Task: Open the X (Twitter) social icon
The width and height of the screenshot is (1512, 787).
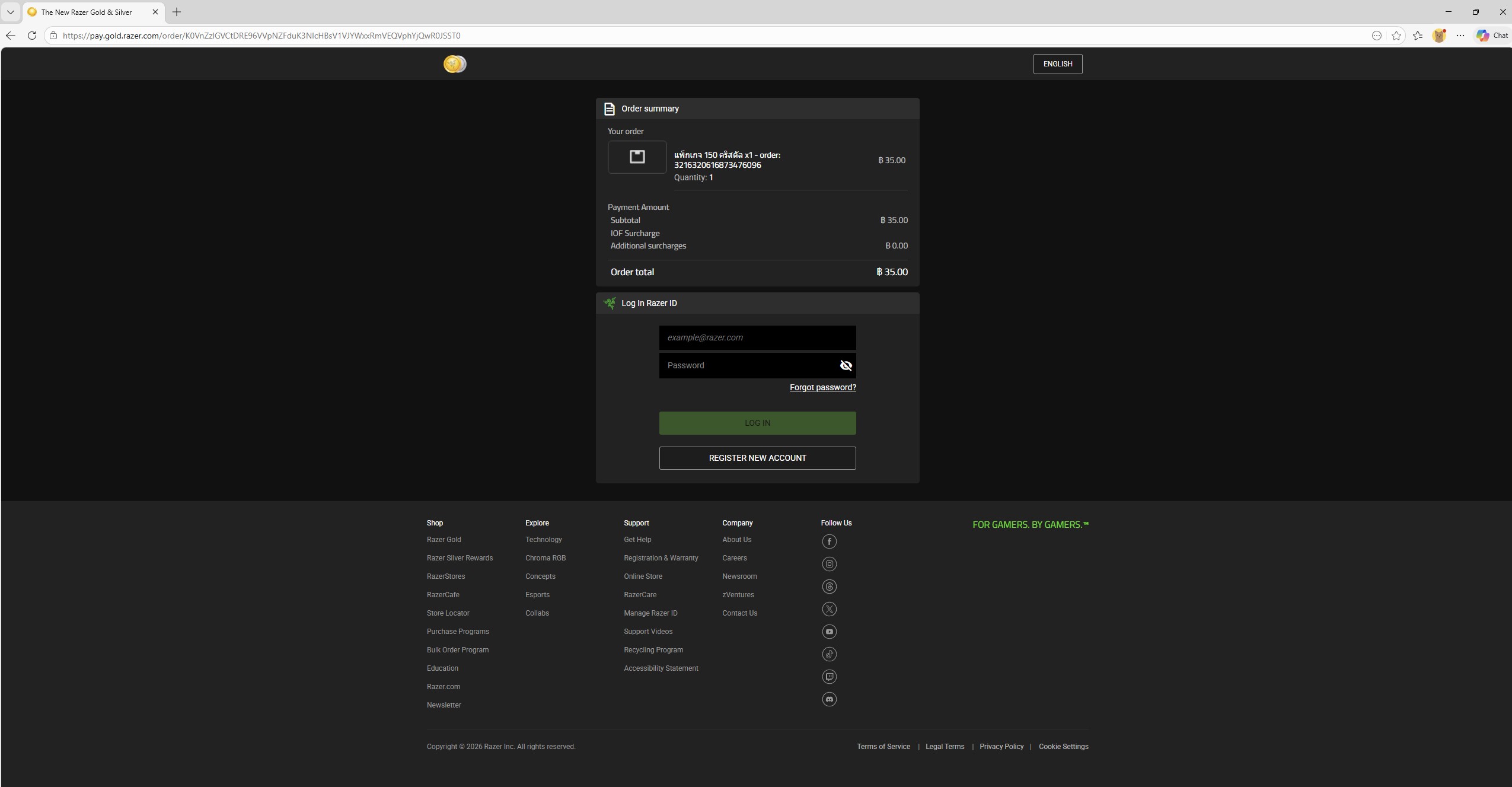Action: (829, 609)
